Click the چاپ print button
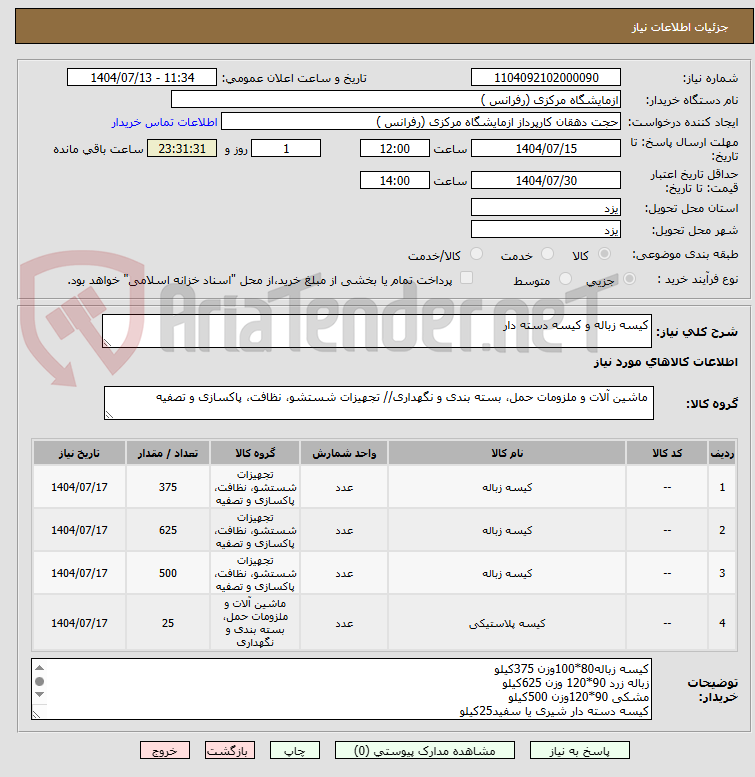 (x=295, y=750)
